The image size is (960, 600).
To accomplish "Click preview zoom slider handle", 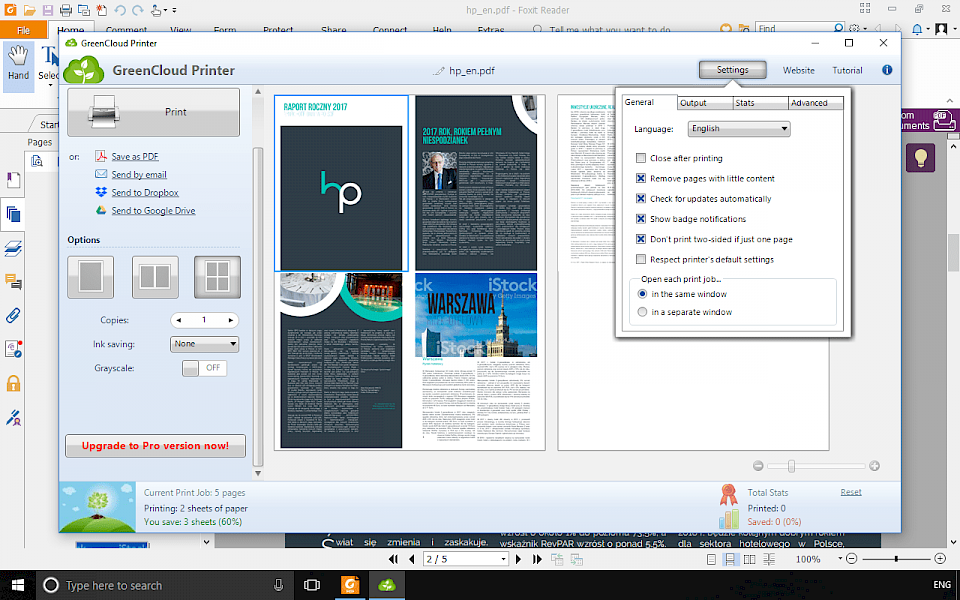I will click(x=791, y=466).
